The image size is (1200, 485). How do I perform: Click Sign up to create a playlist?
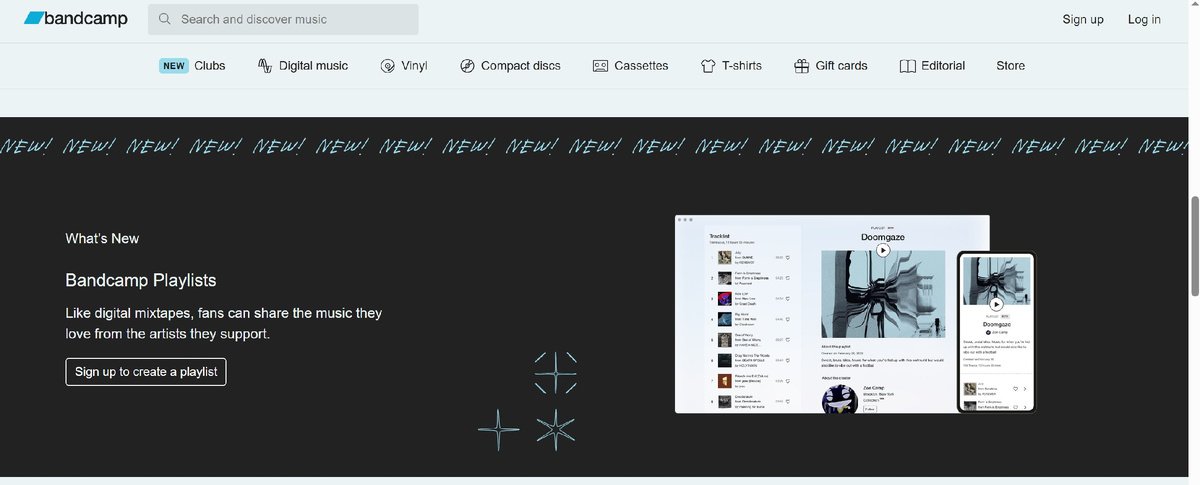click(x=146, y=372)
